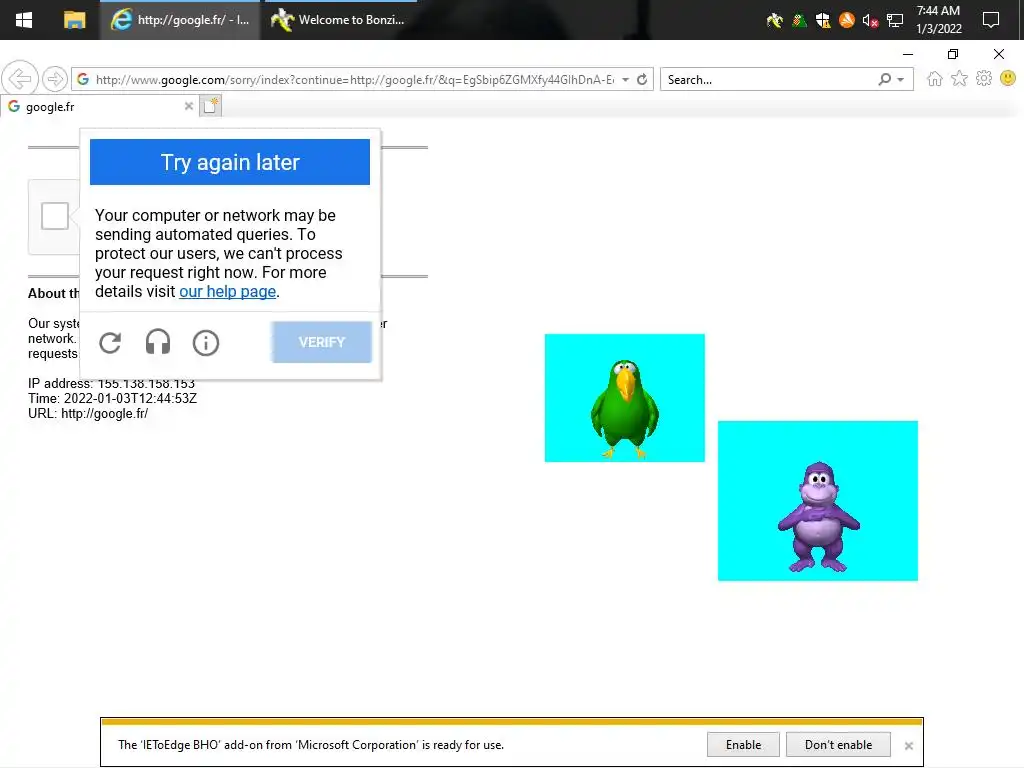Refresh the page from the address bar
Screen dimensions: 1024x768
(x=642, y=80)
